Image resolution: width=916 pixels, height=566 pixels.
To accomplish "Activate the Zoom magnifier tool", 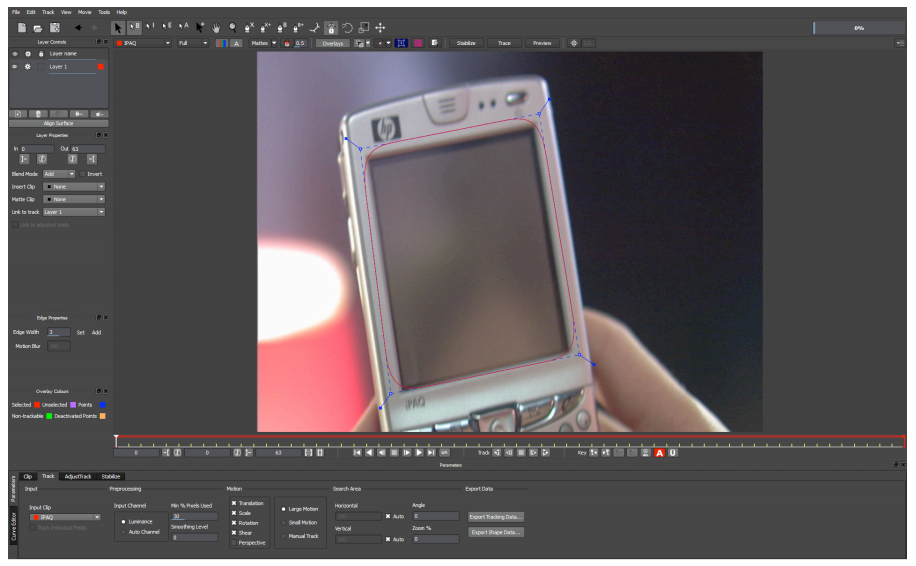I will tap(233, 27).
